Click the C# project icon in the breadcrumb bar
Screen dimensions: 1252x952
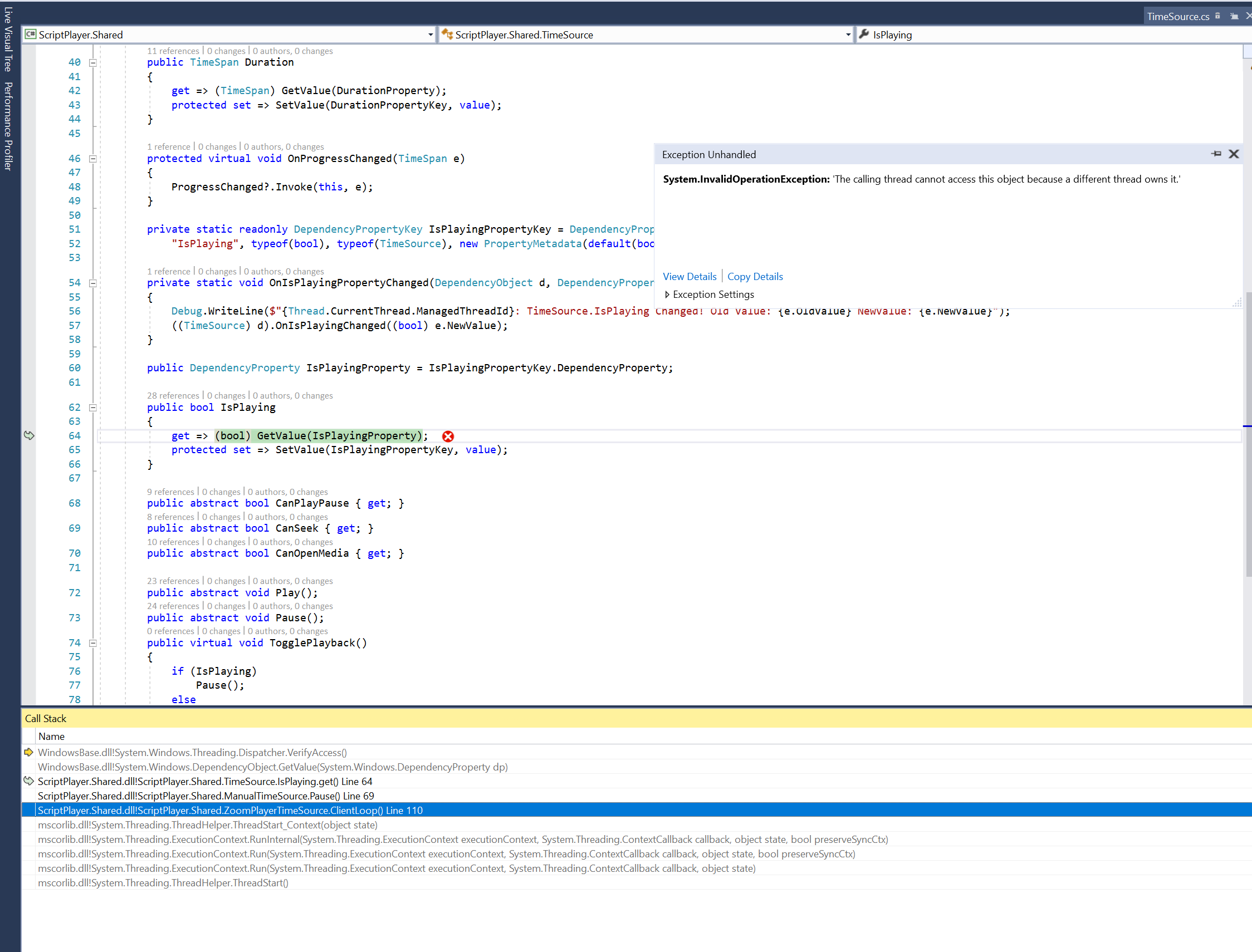click(x=31, y=35)
